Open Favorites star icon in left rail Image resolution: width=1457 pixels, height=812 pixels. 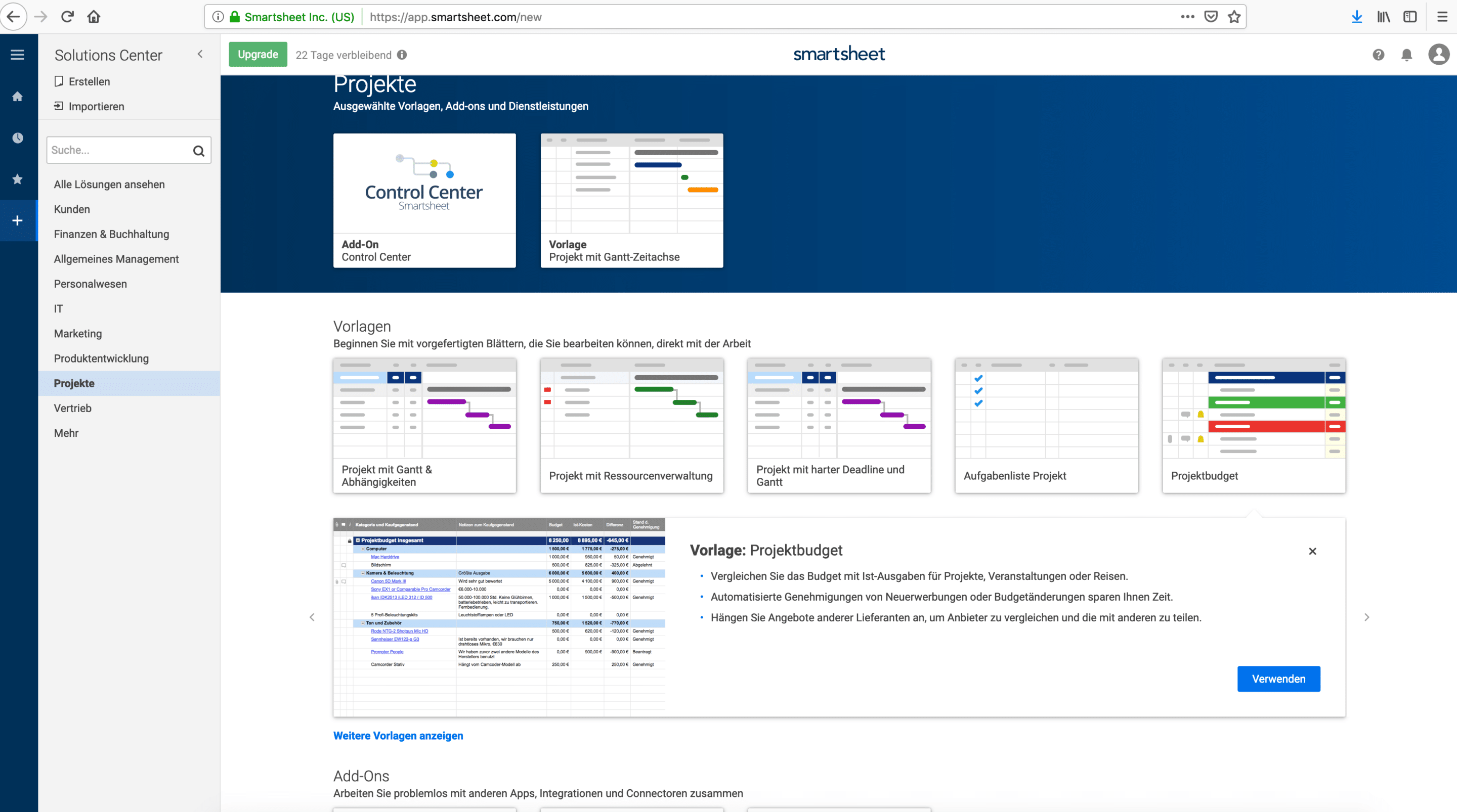click(x=18, y=179)
